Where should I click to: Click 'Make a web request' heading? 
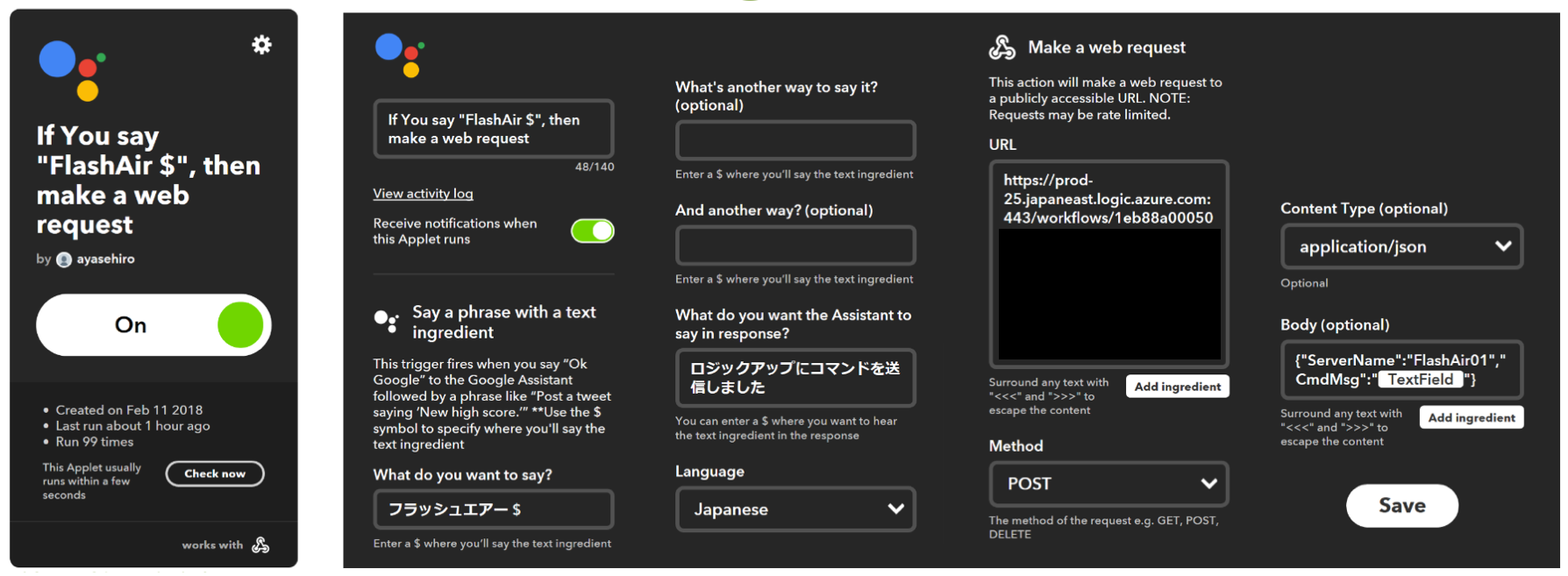1107,47
